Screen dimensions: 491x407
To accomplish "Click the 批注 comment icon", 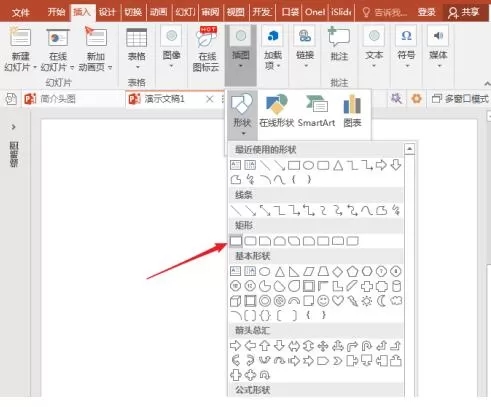I will [339, 37].
